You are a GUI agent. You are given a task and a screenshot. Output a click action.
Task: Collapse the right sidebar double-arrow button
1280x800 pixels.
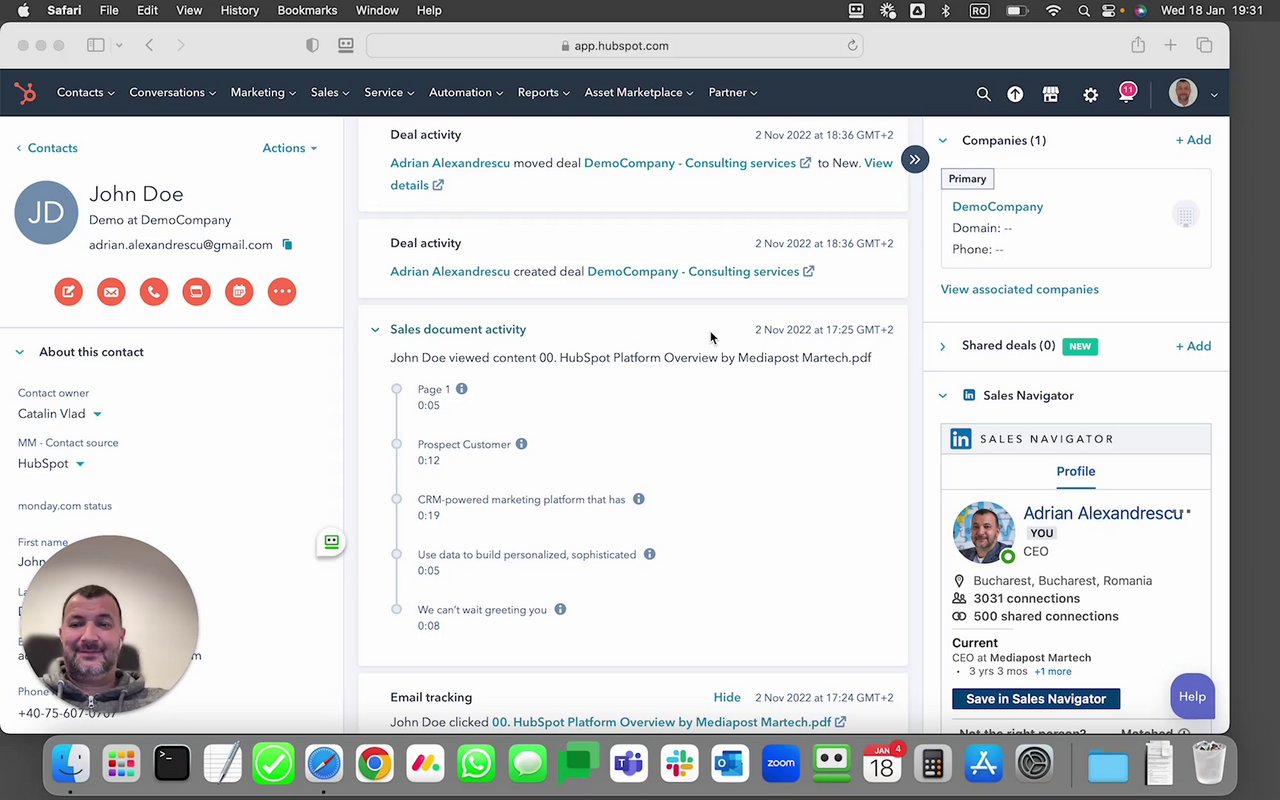(x=915, y=159)
